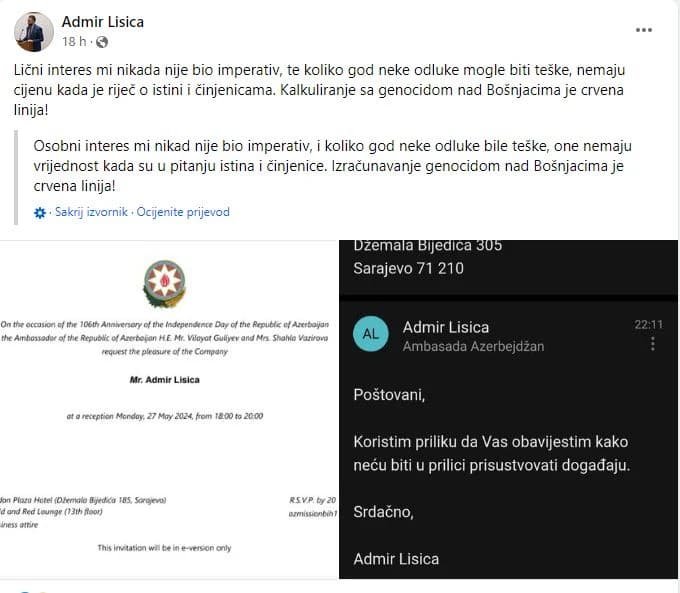Screen dimensions: 680x593
Task: Open the dark email screenshot image
Action: [x=508, y=409]
